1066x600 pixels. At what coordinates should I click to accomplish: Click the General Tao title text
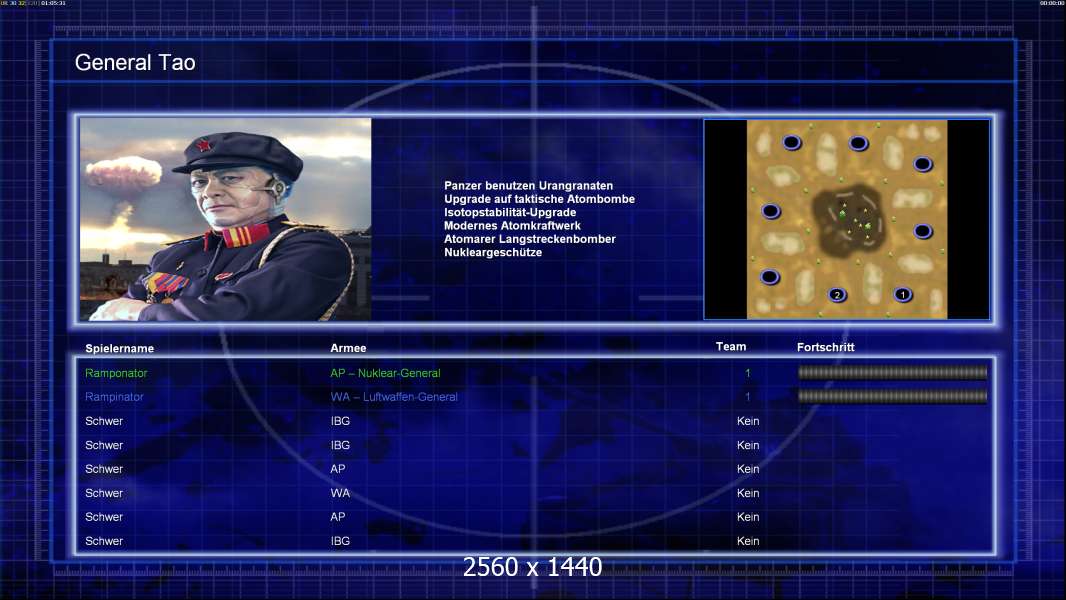click(x=135, y=63)
